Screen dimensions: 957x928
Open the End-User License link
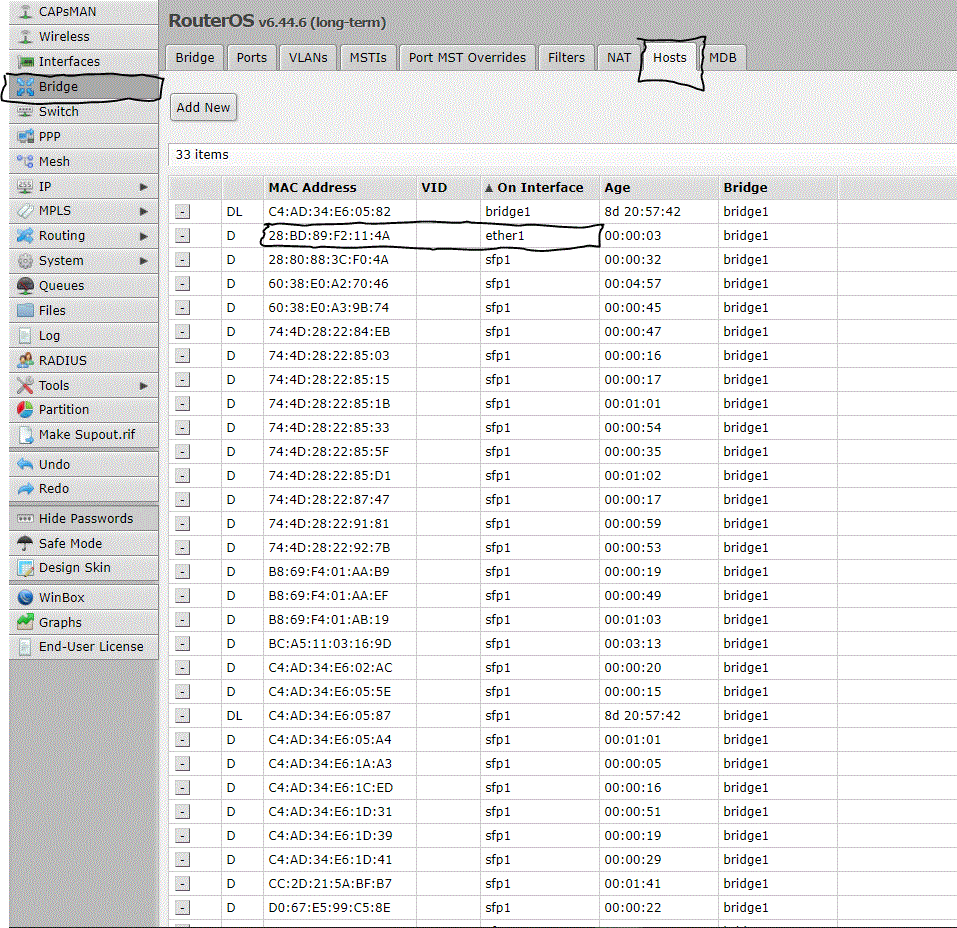(90, 647)
